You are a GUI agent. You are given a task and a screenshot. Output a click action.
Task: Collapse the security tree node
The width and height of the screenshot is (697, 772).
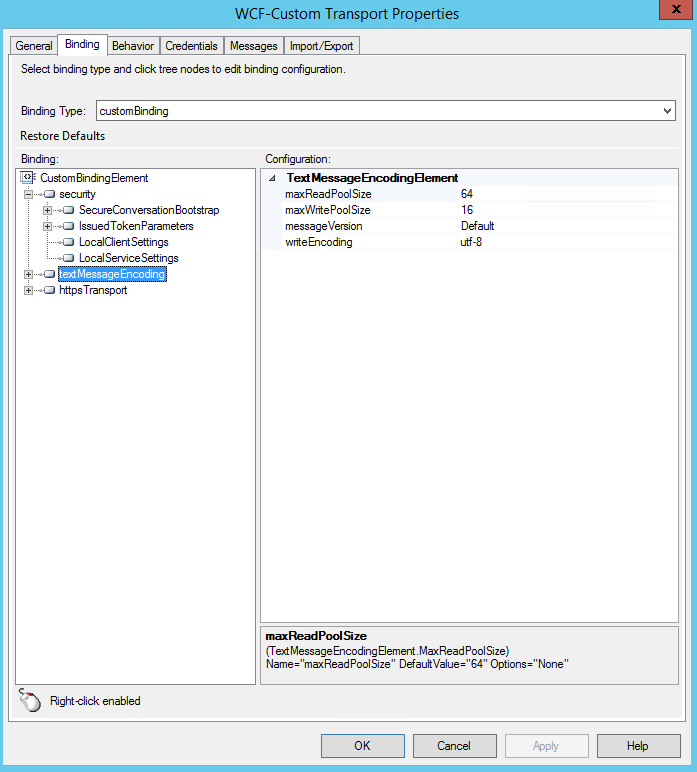coord(29,194)
